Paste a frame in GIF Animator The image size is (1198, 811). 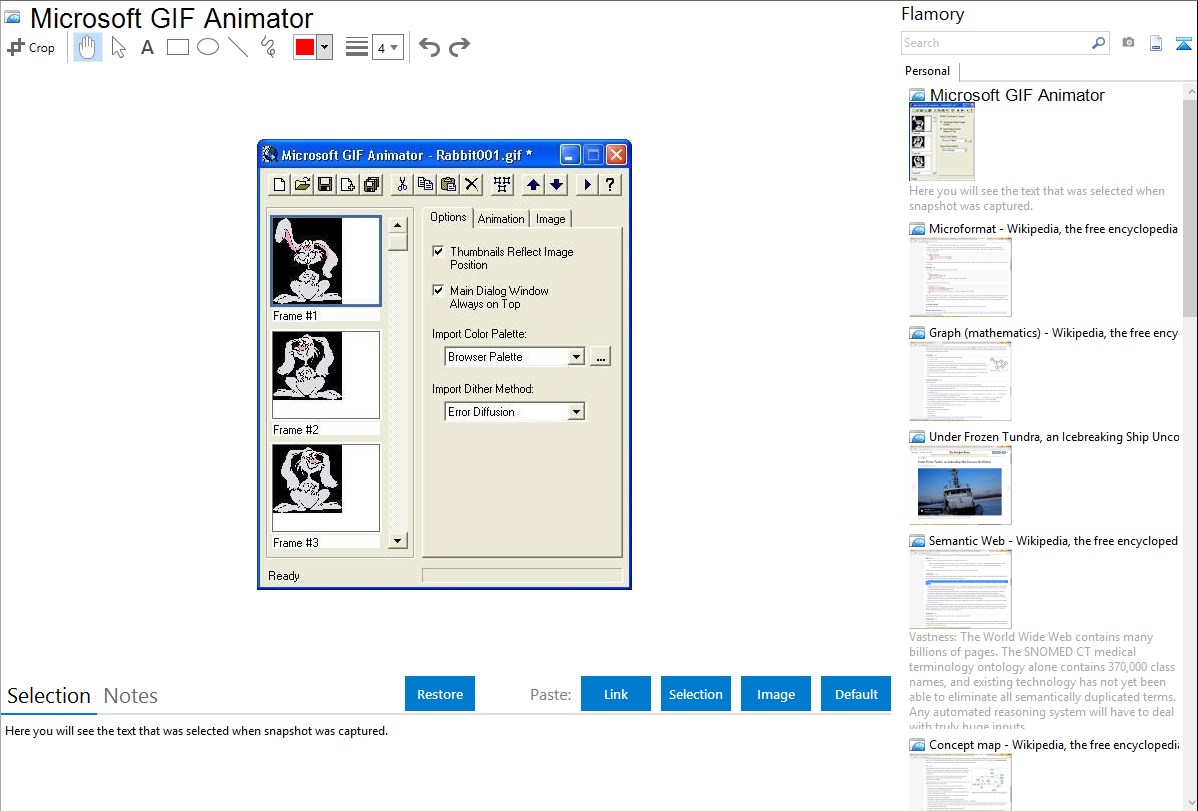tap(448, 184)
